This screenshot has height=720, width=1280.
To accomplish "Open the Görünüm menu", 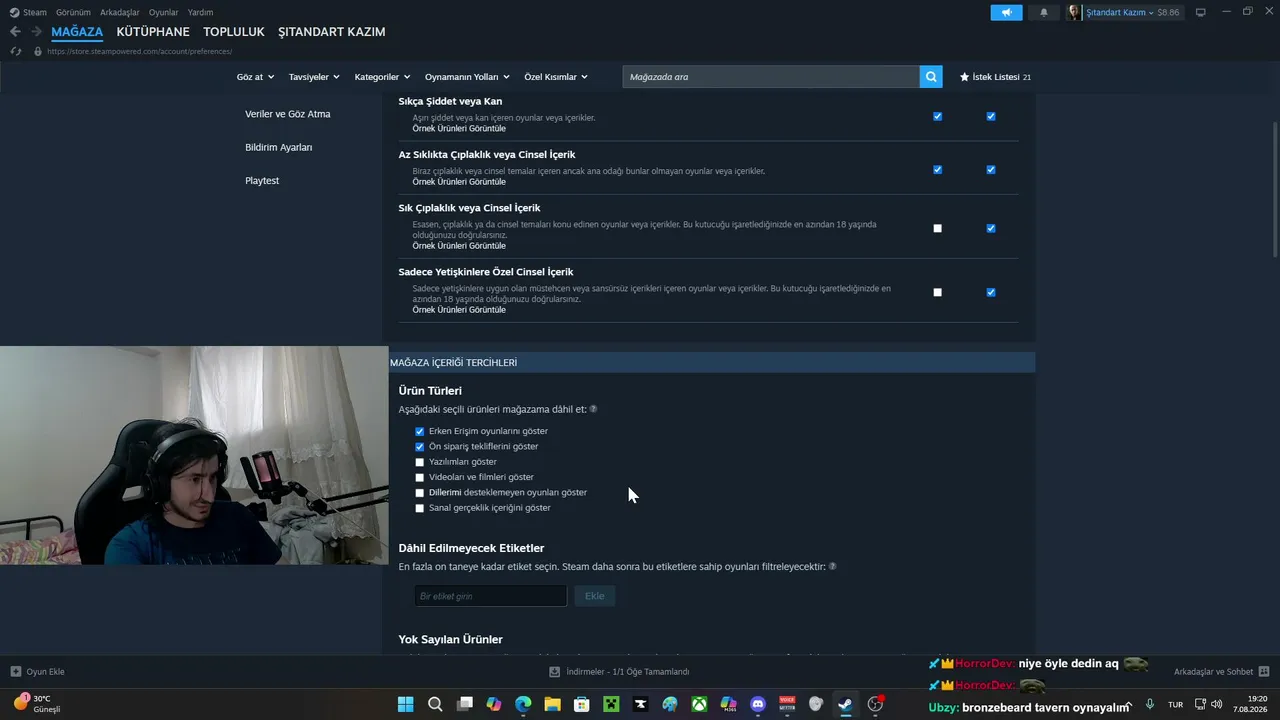I will coord(73,12).
